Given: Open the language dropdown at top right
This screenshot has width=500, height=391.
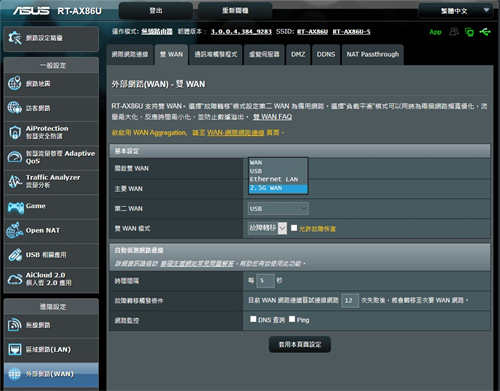Looking at the screenshot, I should 456,11.
